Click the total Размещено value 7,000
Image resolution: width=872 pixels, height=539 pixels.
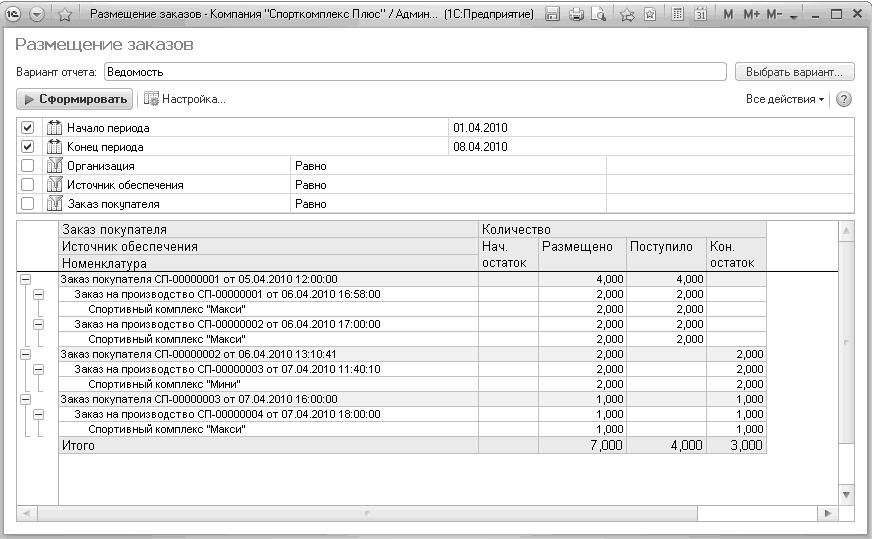tap(607, 445)
